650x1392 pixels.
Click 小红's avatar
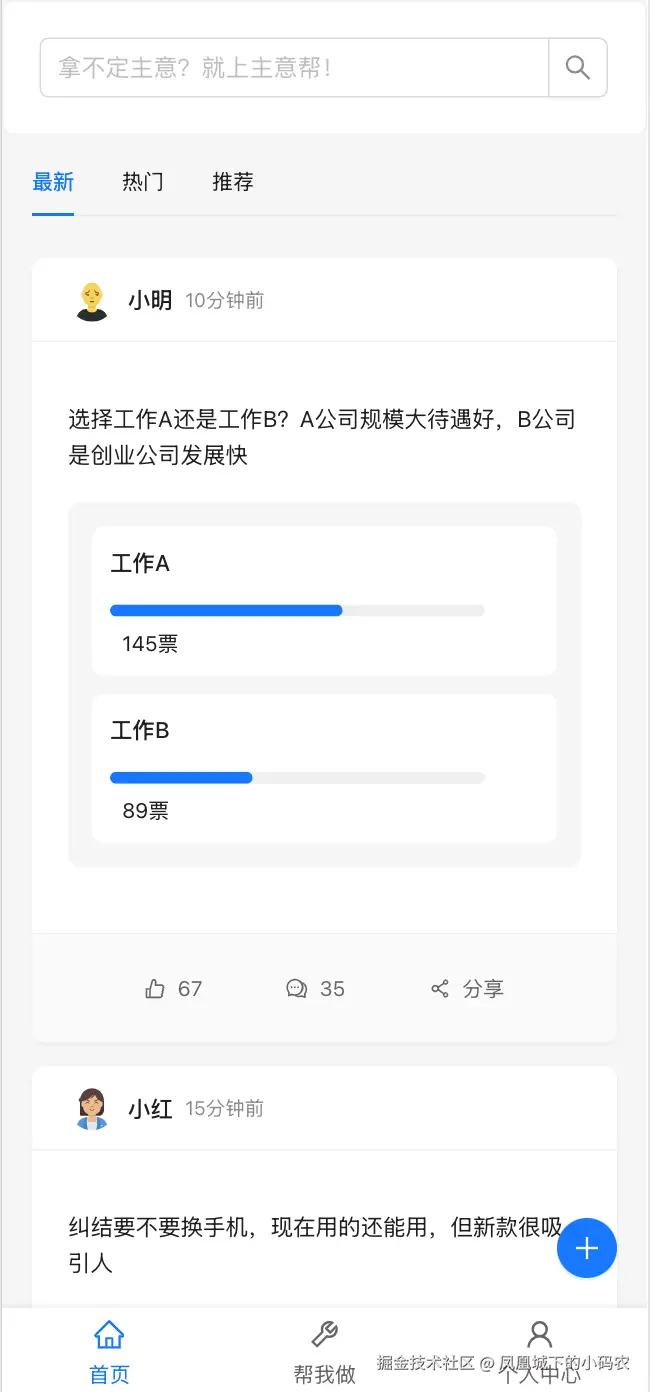92,1108
